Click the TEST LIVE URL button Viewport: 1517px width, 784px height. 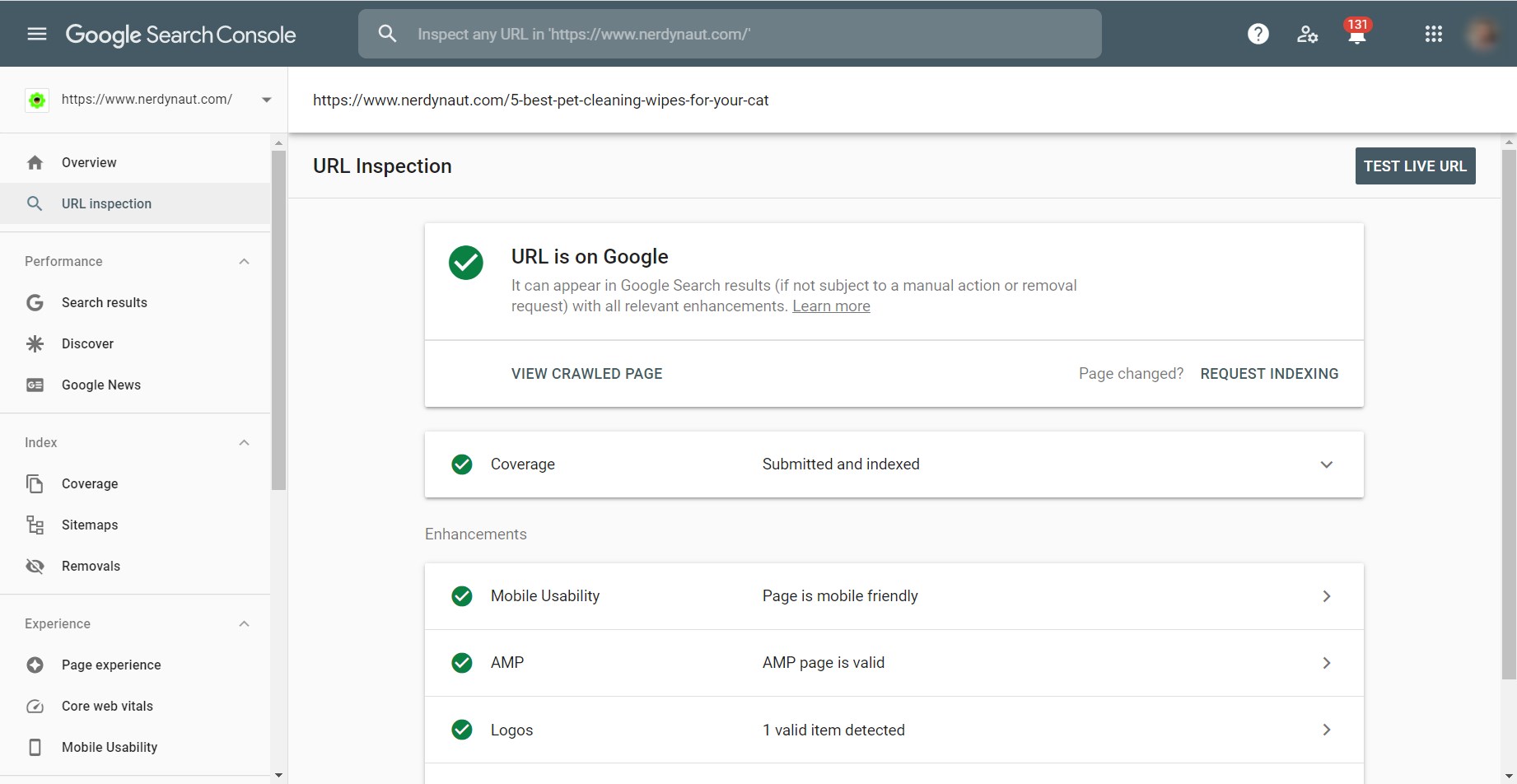click(x=1415, y=166)
